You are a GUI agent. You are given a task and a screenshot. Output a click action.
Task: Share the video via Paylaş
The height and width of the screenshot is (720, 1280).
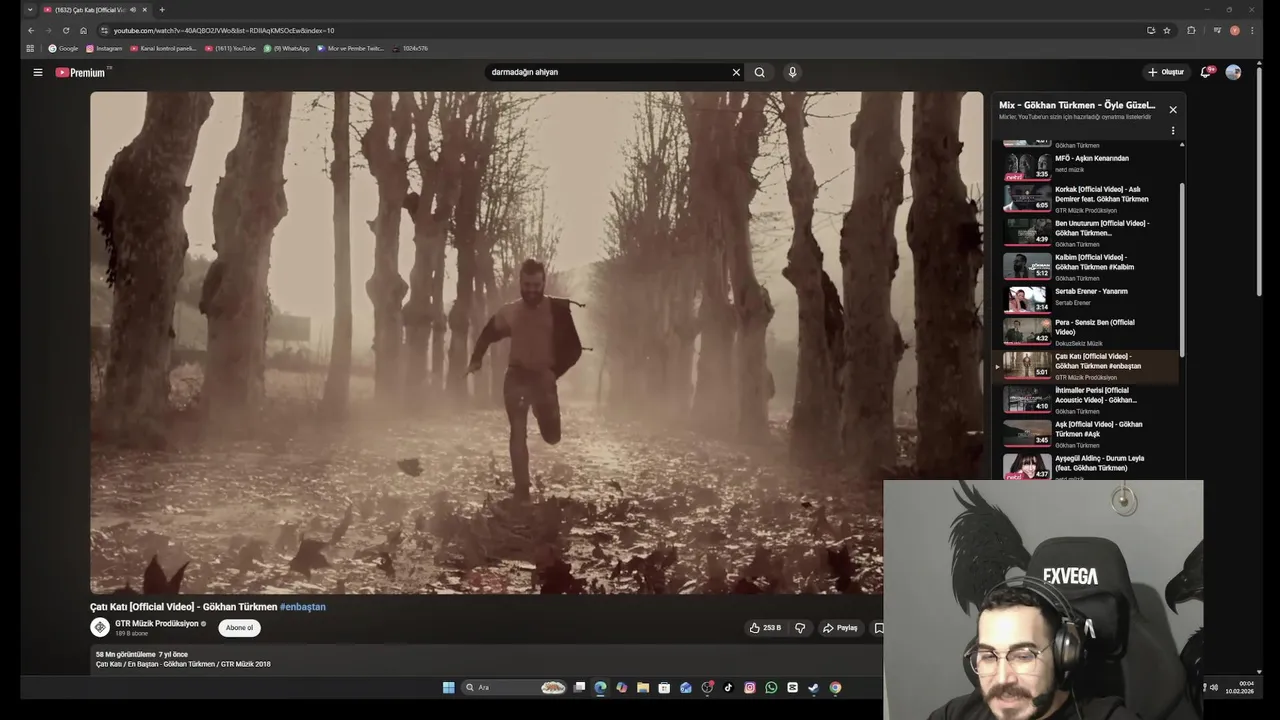click(x=840, y=628)
